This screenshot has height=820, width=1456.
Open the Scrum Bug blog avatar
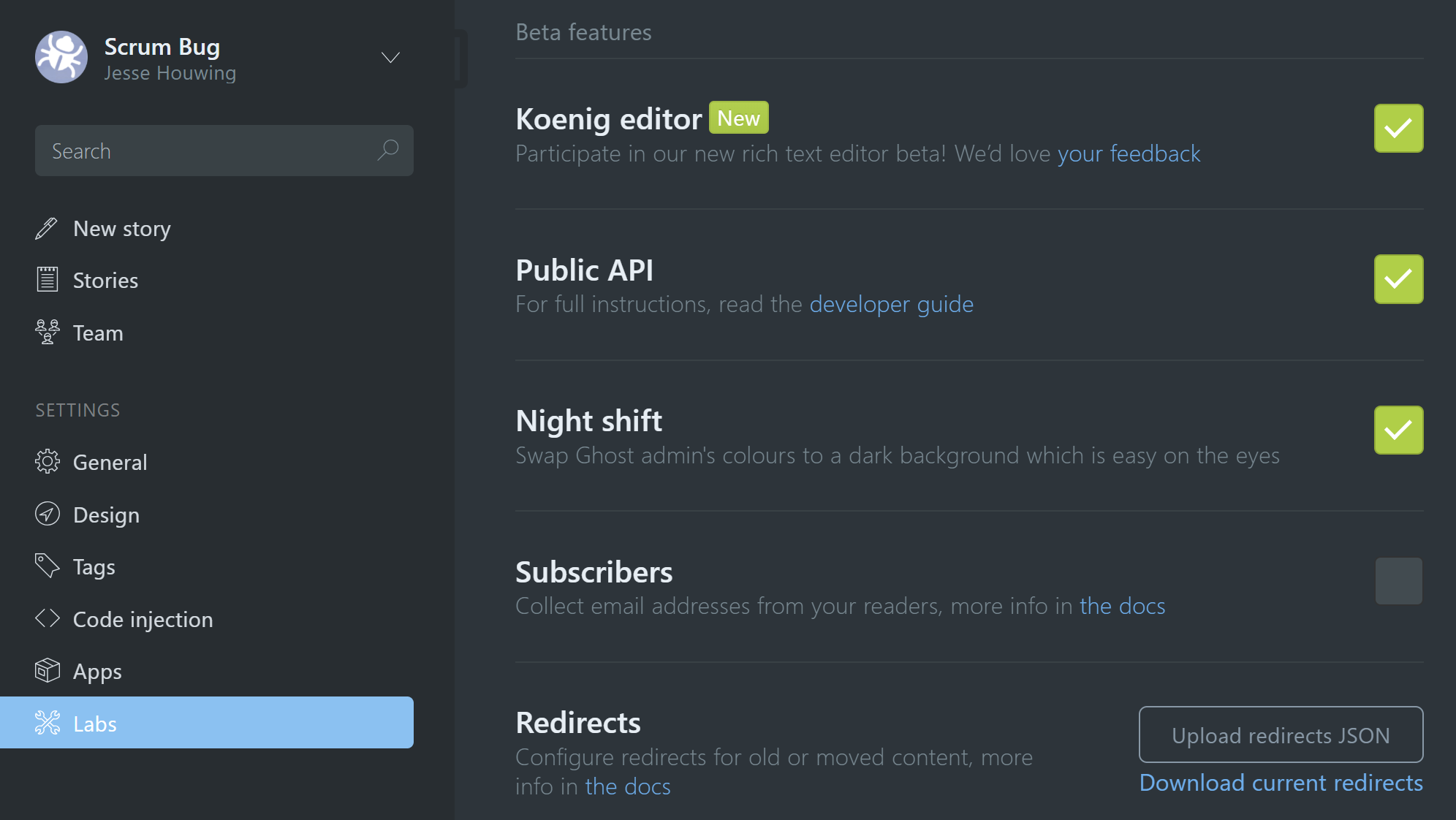click(61, 58)
